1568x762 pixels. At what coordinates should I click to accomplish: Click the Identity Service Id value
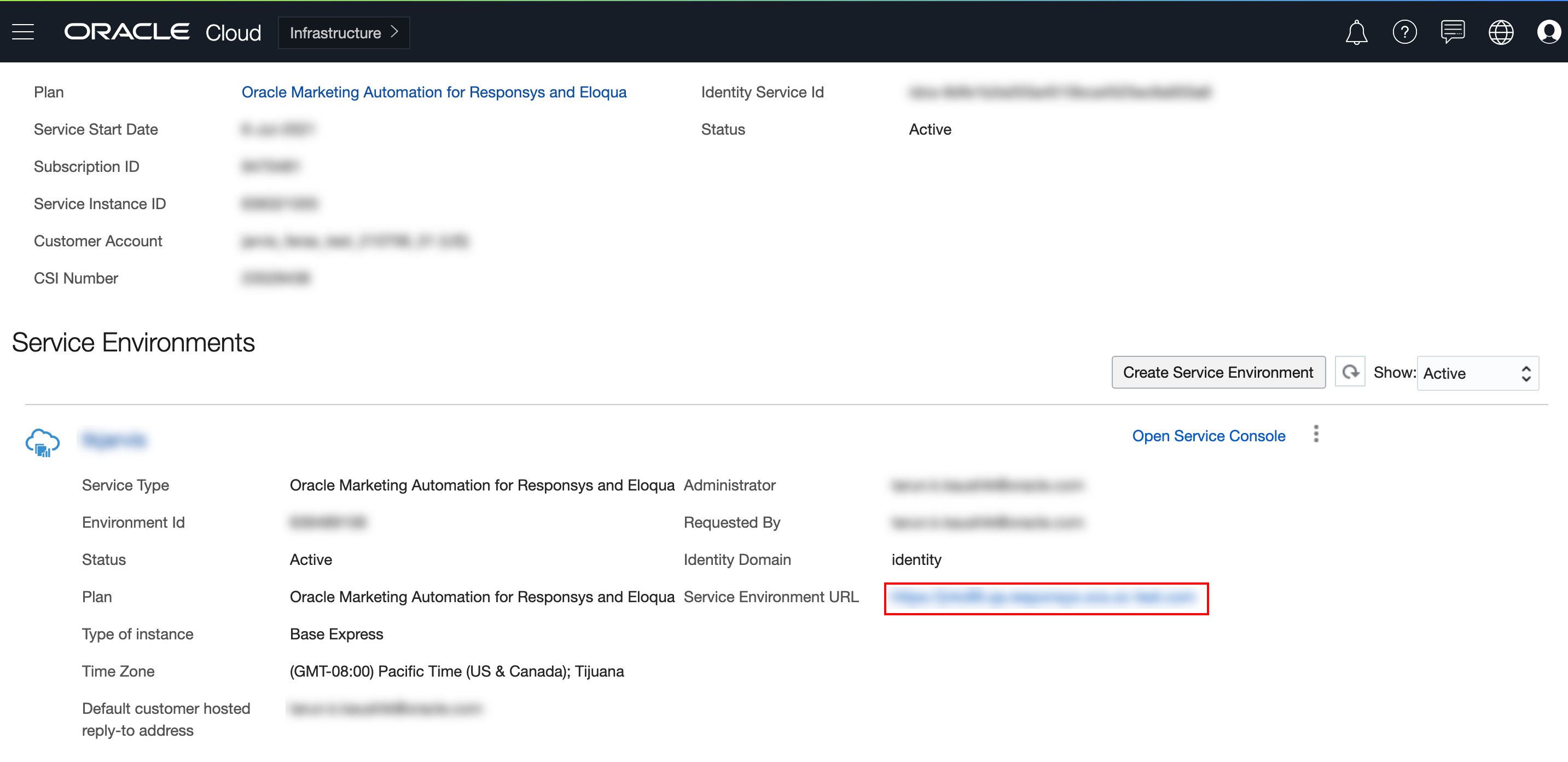pos(1059,92)
